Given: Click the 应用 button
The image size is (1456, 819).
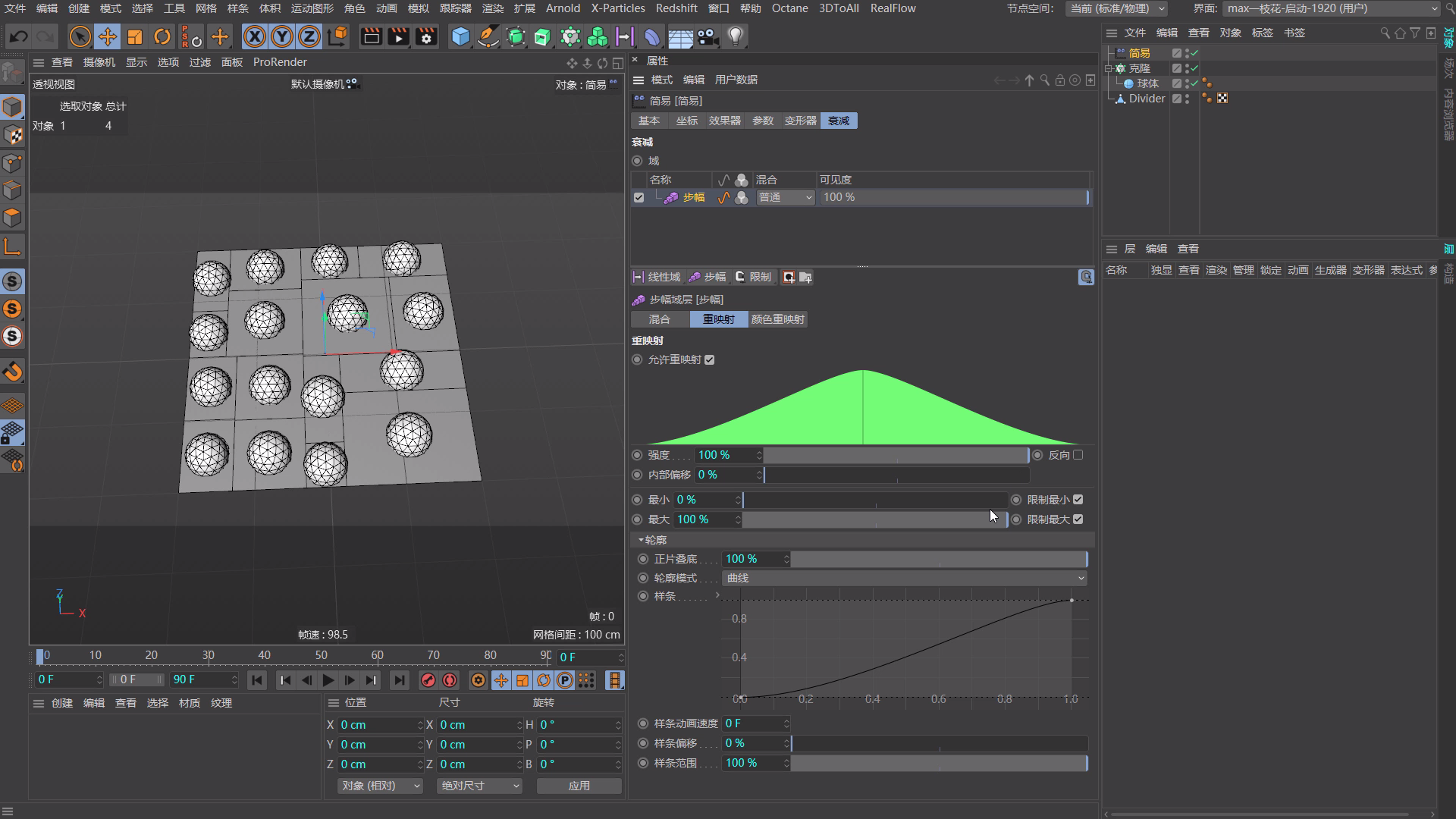Looking at the screenshot, I should coord(579,786).
